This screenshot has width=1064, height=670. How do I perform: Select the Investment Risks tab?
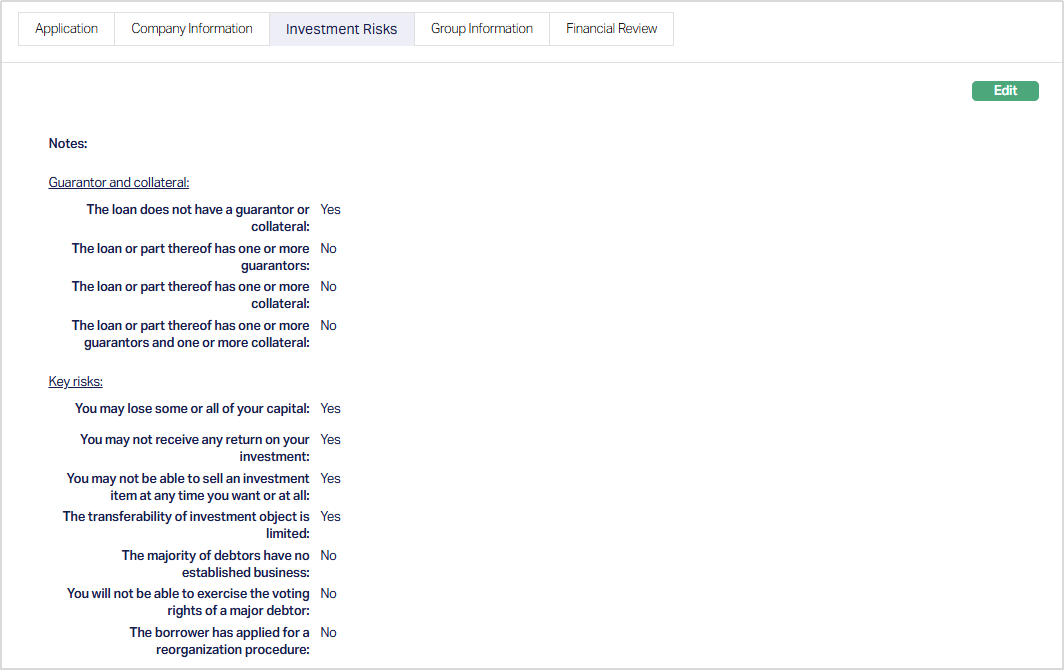tap(341, 29)
